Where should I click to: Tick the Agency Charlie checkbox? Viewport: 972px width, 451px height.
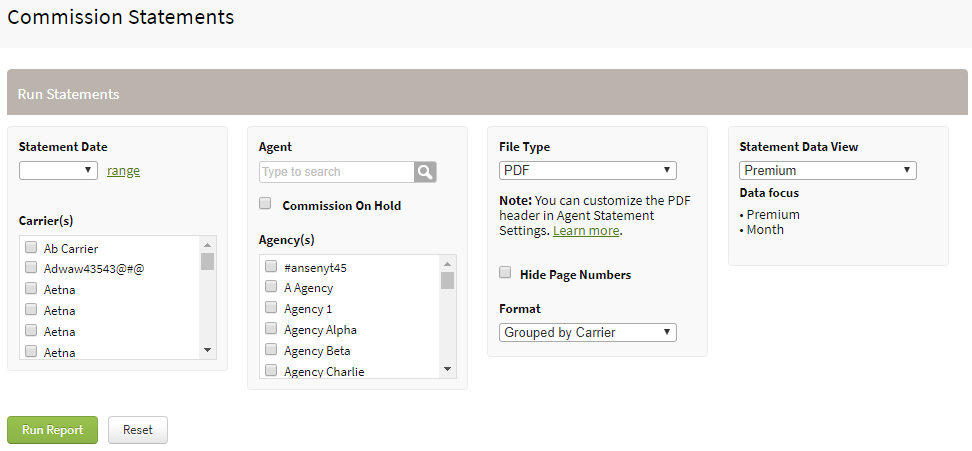[x=271, y=370]
